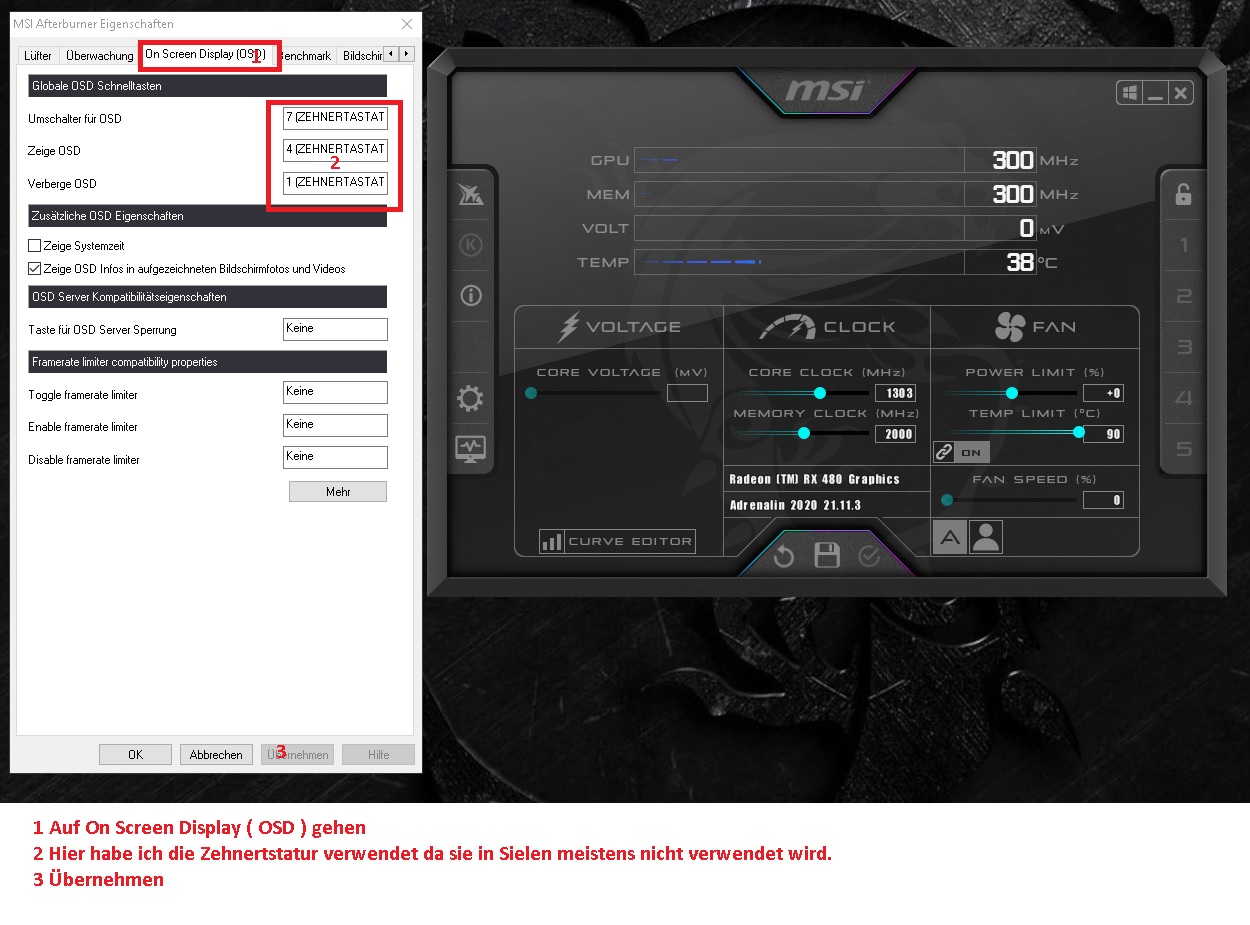
Task: Click the Memory Clock value 2000 field
Action: click(x=895, y=434)
